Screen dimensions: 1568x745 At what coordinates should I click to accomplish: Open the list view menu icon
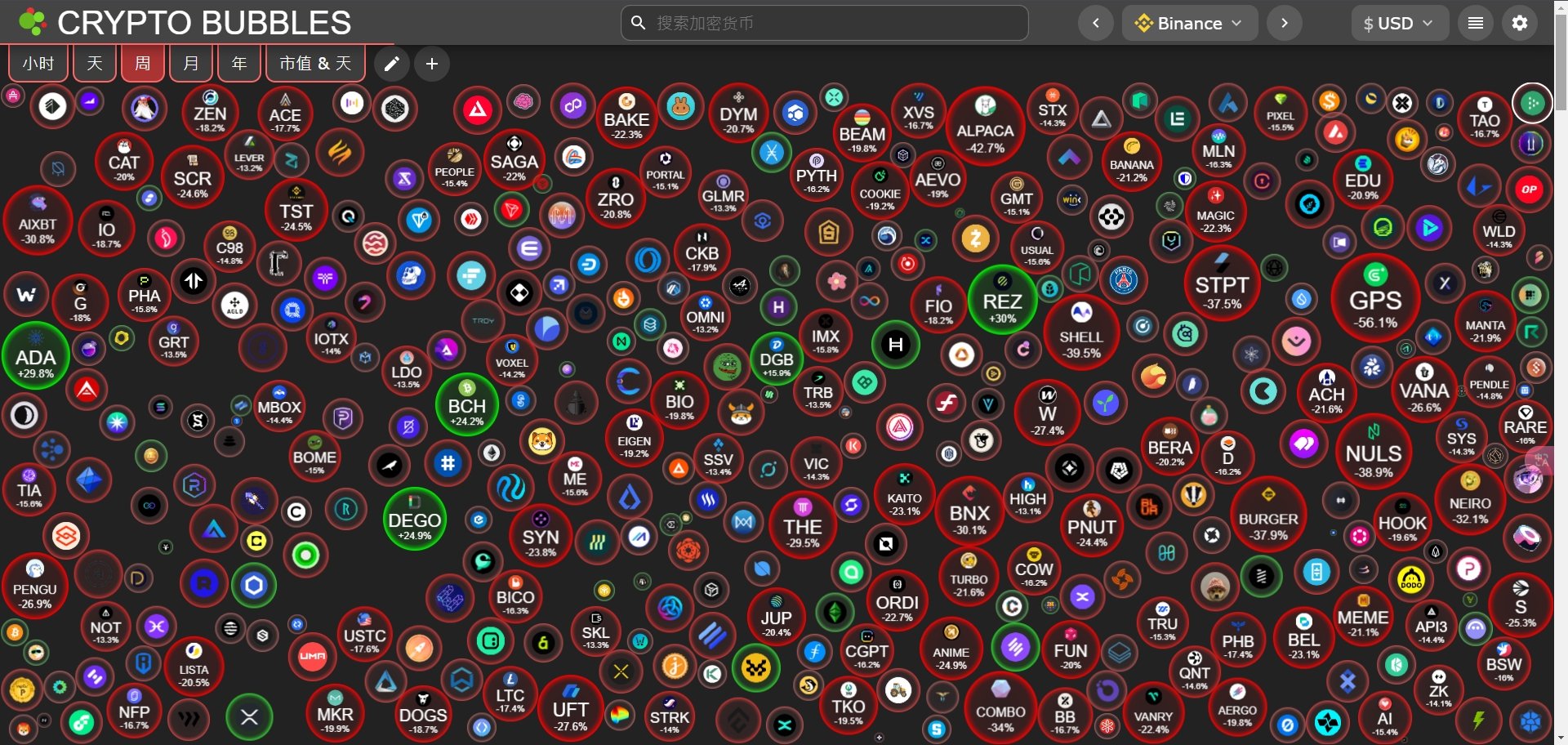pos(1475,23)
